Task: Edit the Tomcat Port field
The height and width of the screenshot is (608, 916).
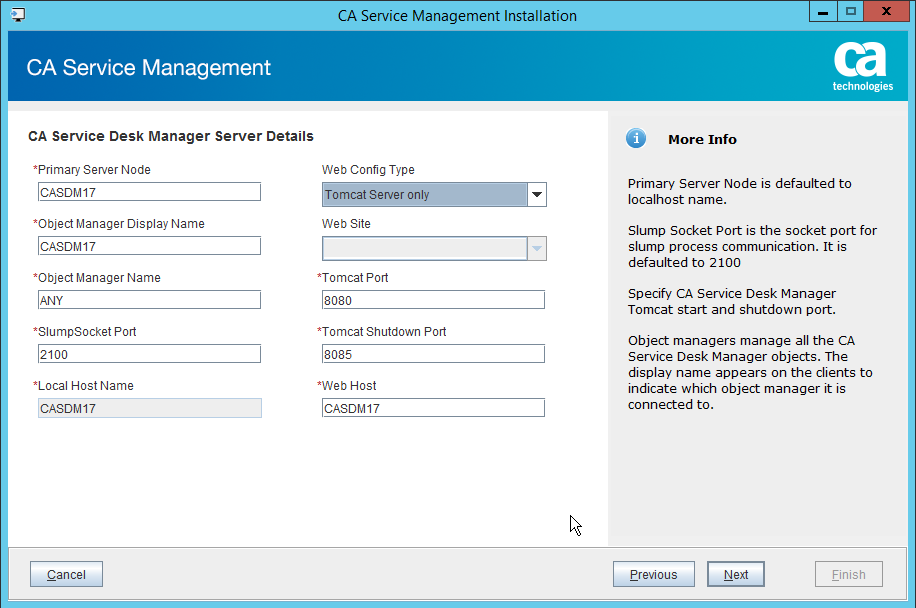Action: click(433, 300)
